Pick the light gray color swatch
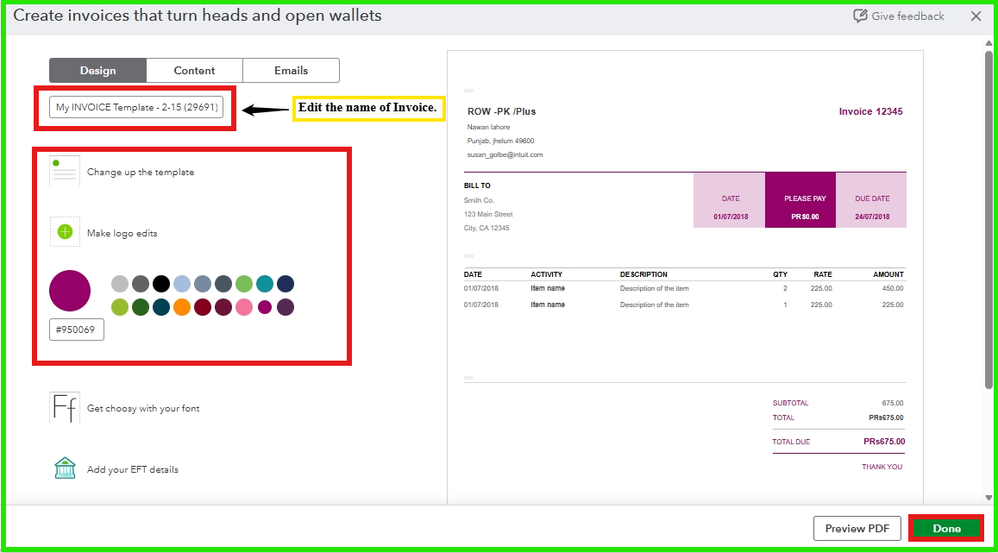The height and width of the screenshot is (553, 998). (120, 284)
